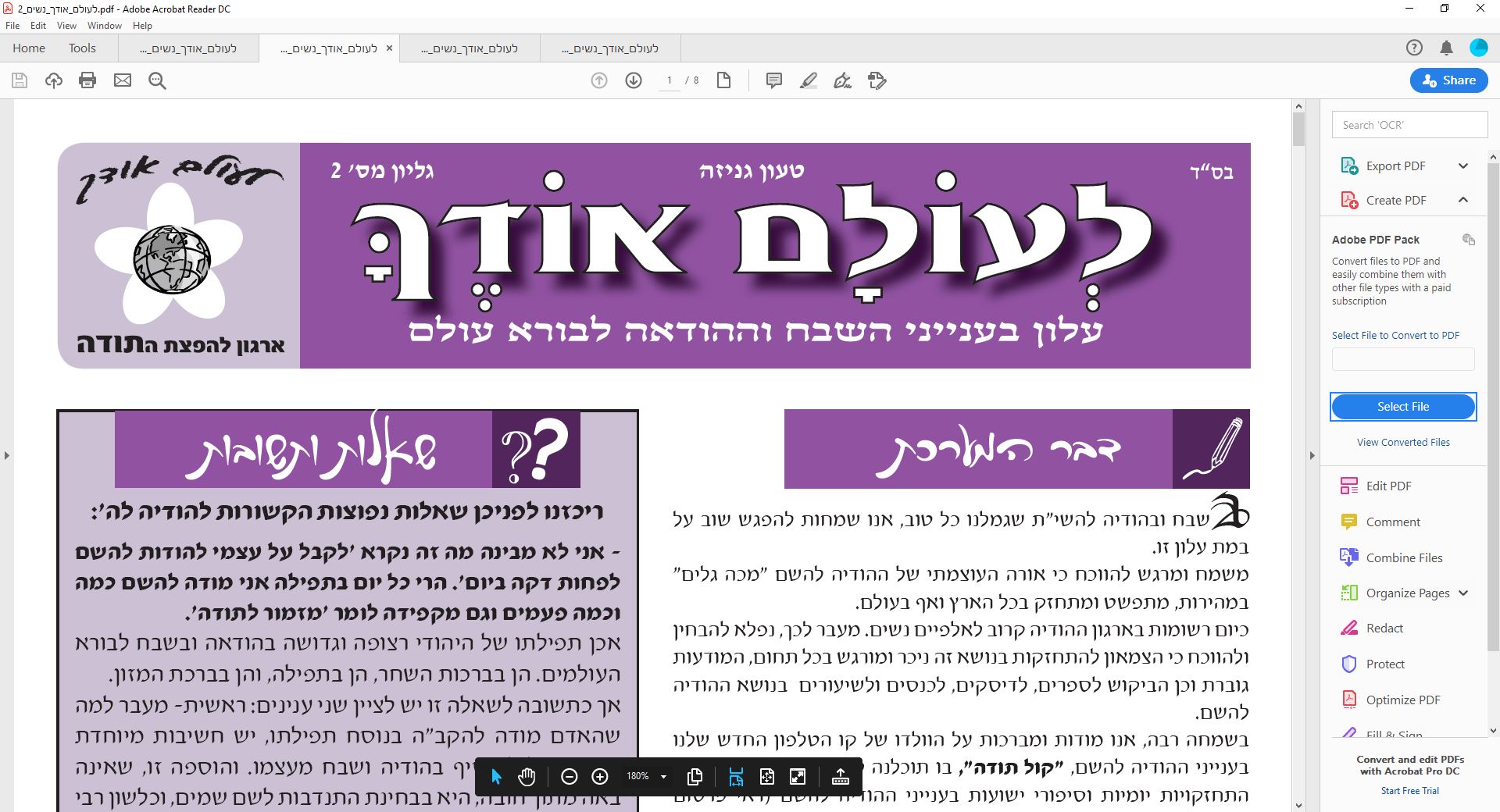This screenshot has height=812, width=1500.
Task: Click the Print file icon
Action: (x=87, y=80)
